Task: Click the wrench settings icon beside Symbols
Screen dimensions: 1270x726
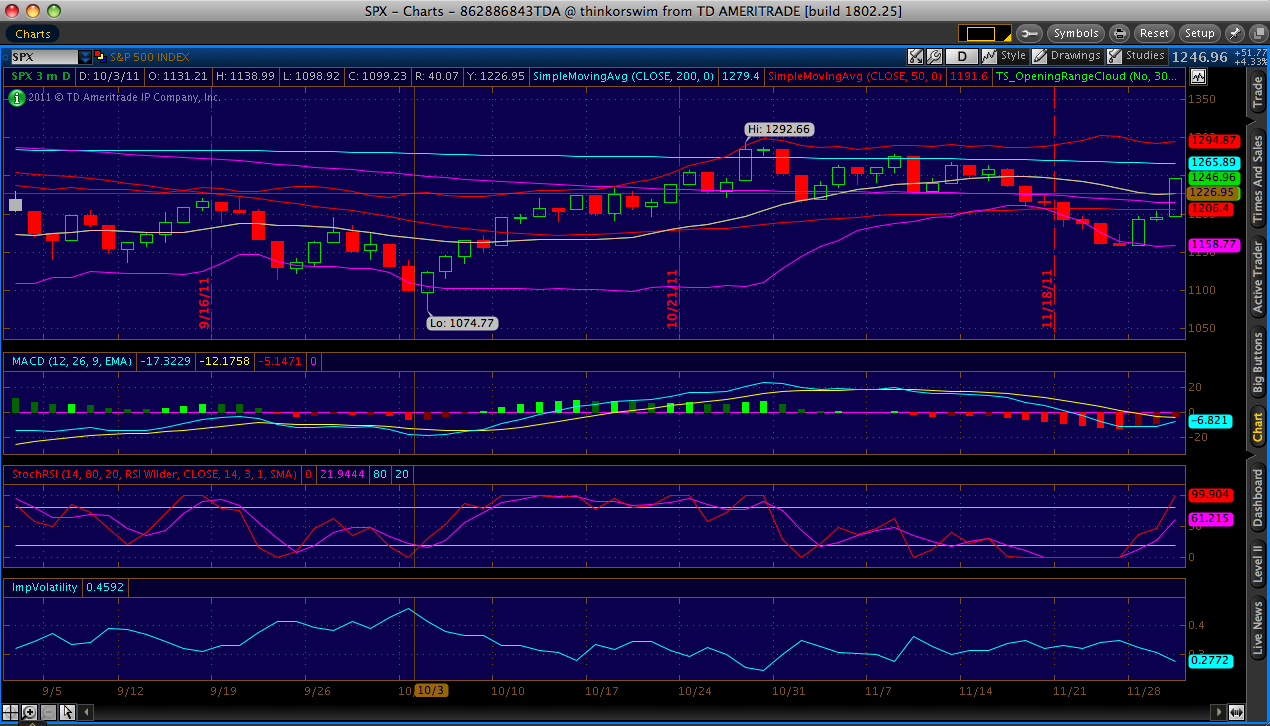Action: click(x=1030, y=33)
